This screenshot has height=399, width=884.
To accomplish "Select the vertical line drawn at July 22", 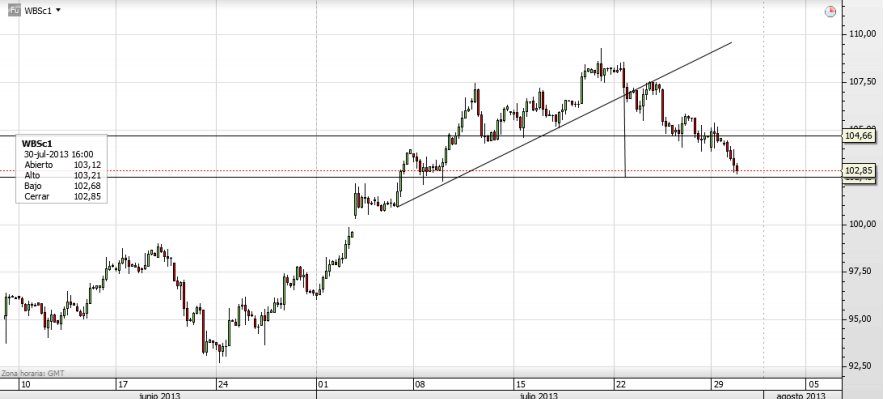I will coord(625,135).
